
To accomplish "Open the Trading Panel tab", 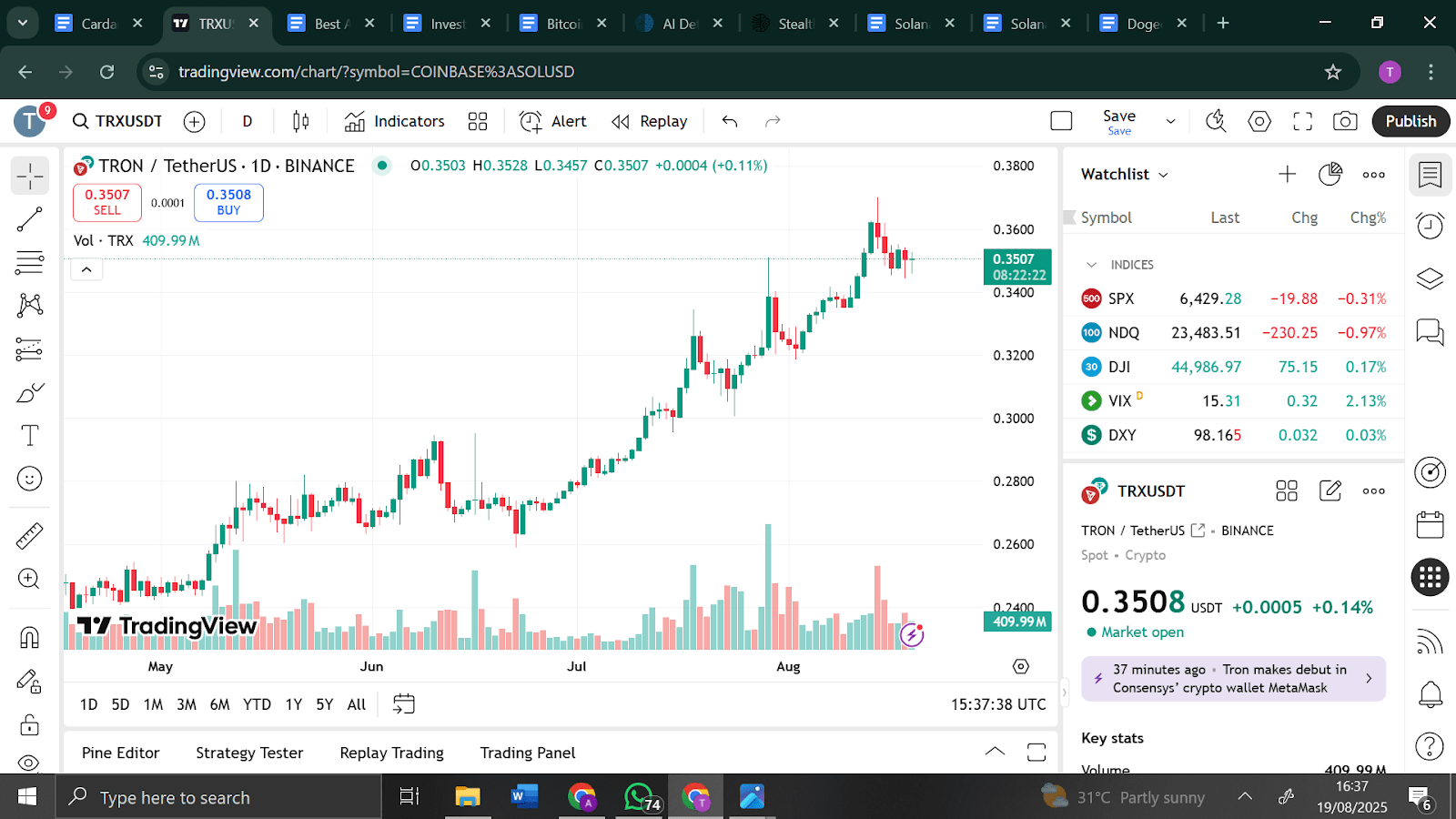I will tap(528, 753).
